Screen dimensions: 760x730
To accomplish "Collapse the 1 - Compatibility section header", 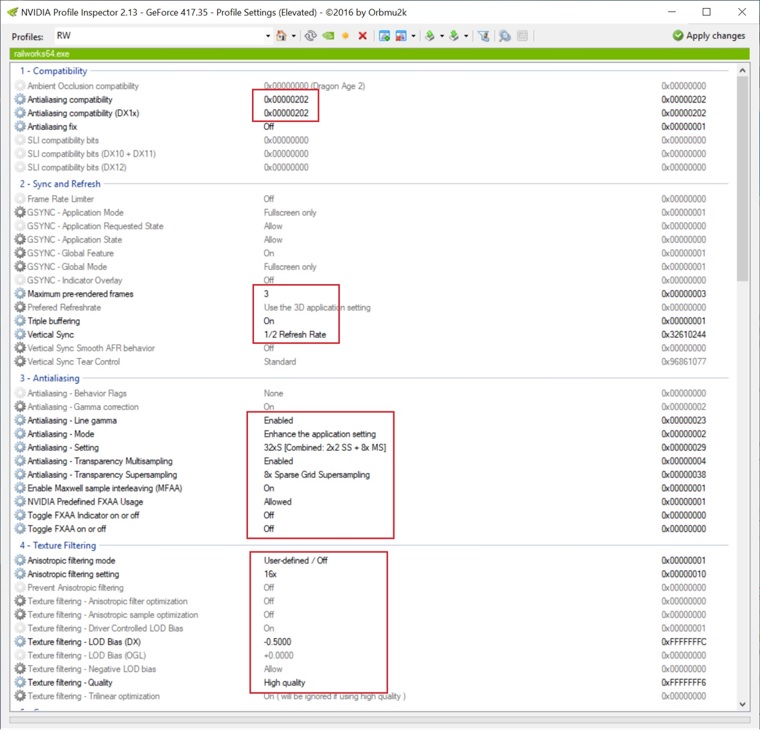I will pos(53,71).
